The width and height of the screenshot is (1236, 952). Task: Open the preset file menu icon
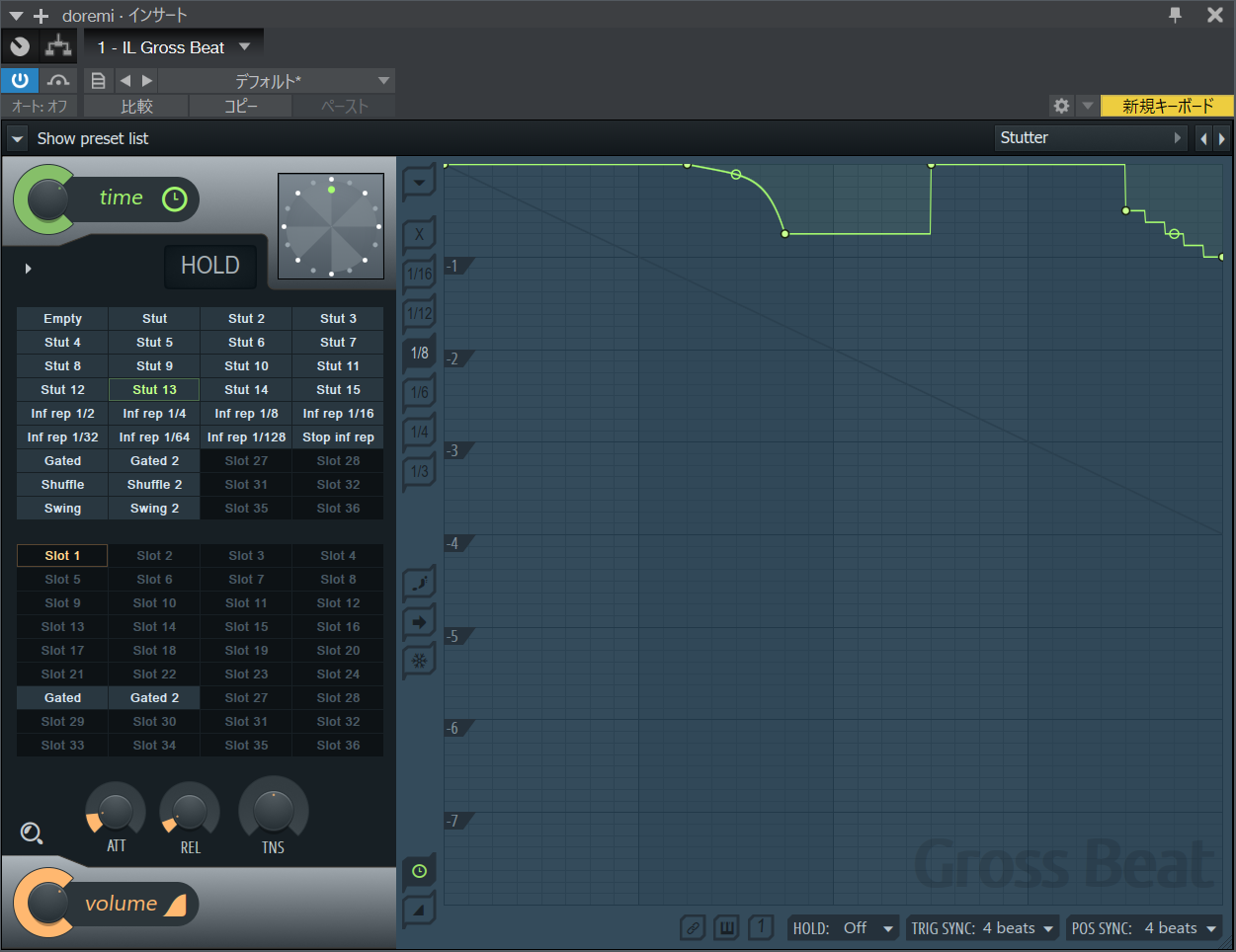coord(98,81)
